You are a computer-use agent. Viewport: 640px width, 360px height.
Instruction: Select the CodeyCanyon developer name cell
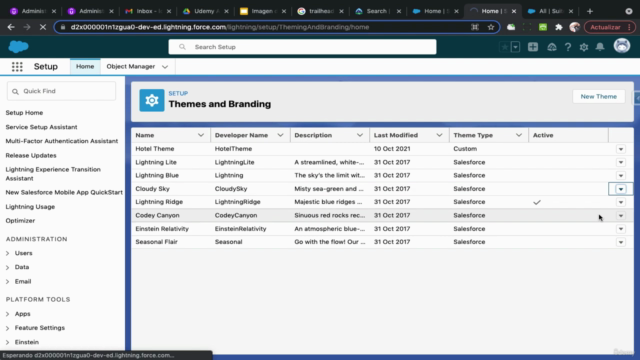point(250,215)
